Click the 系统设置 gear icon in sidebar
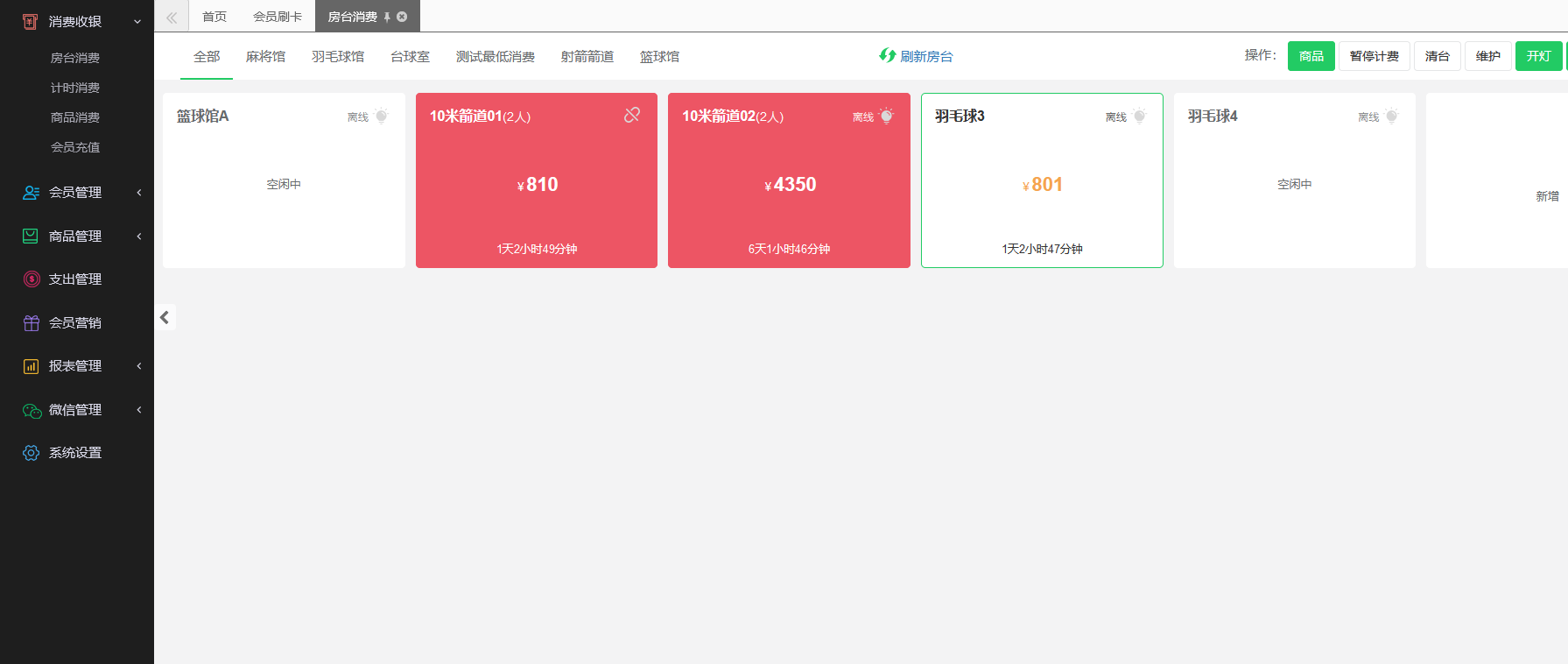This screenshot has width=1568, height=664. [32, 453]
